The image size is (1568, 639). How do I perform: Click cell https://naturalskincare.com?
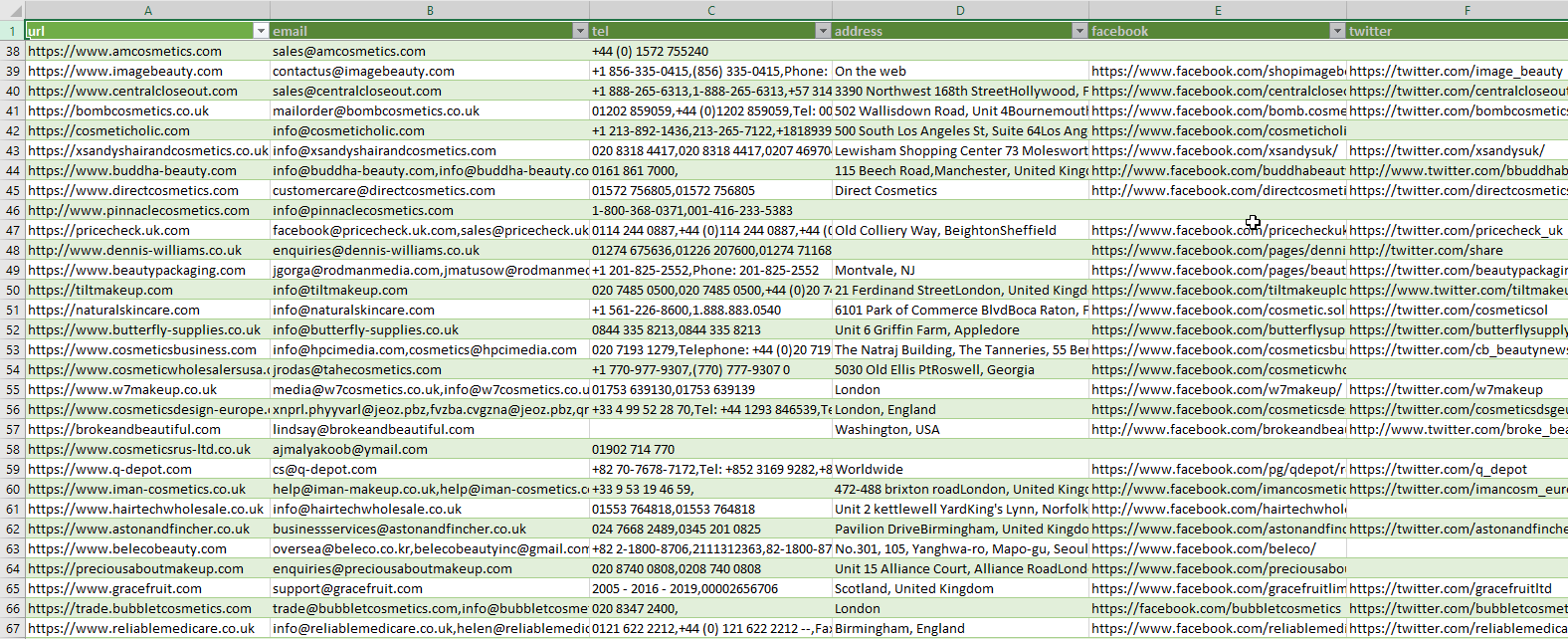point(148,310)
